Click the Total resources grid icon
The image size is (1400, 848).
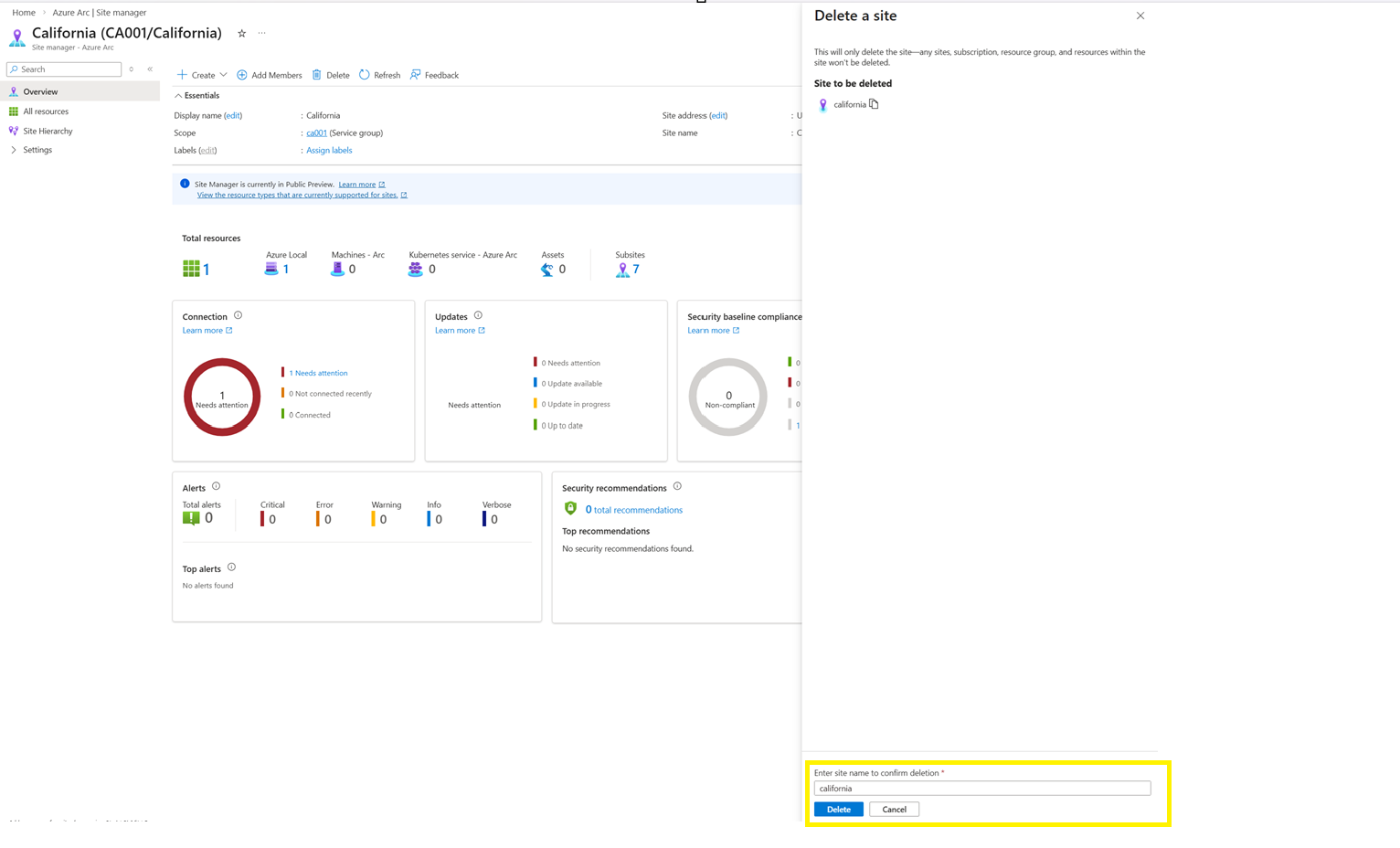click(191, 269)
